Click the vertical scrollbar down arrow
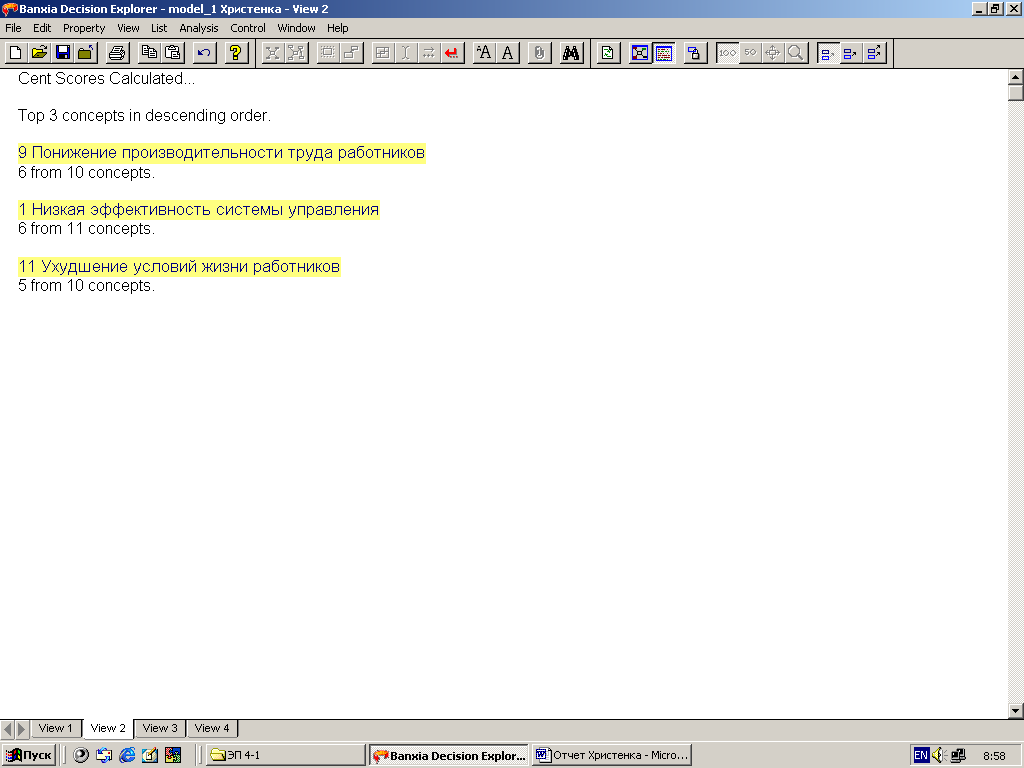Image resolution: width=1024 pixels, height=768 pixels. [x=1016, y=711]
